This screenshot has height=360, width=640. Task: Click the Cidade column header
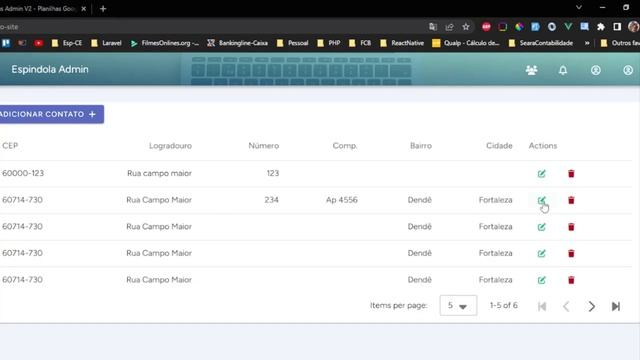pos(499,146)
